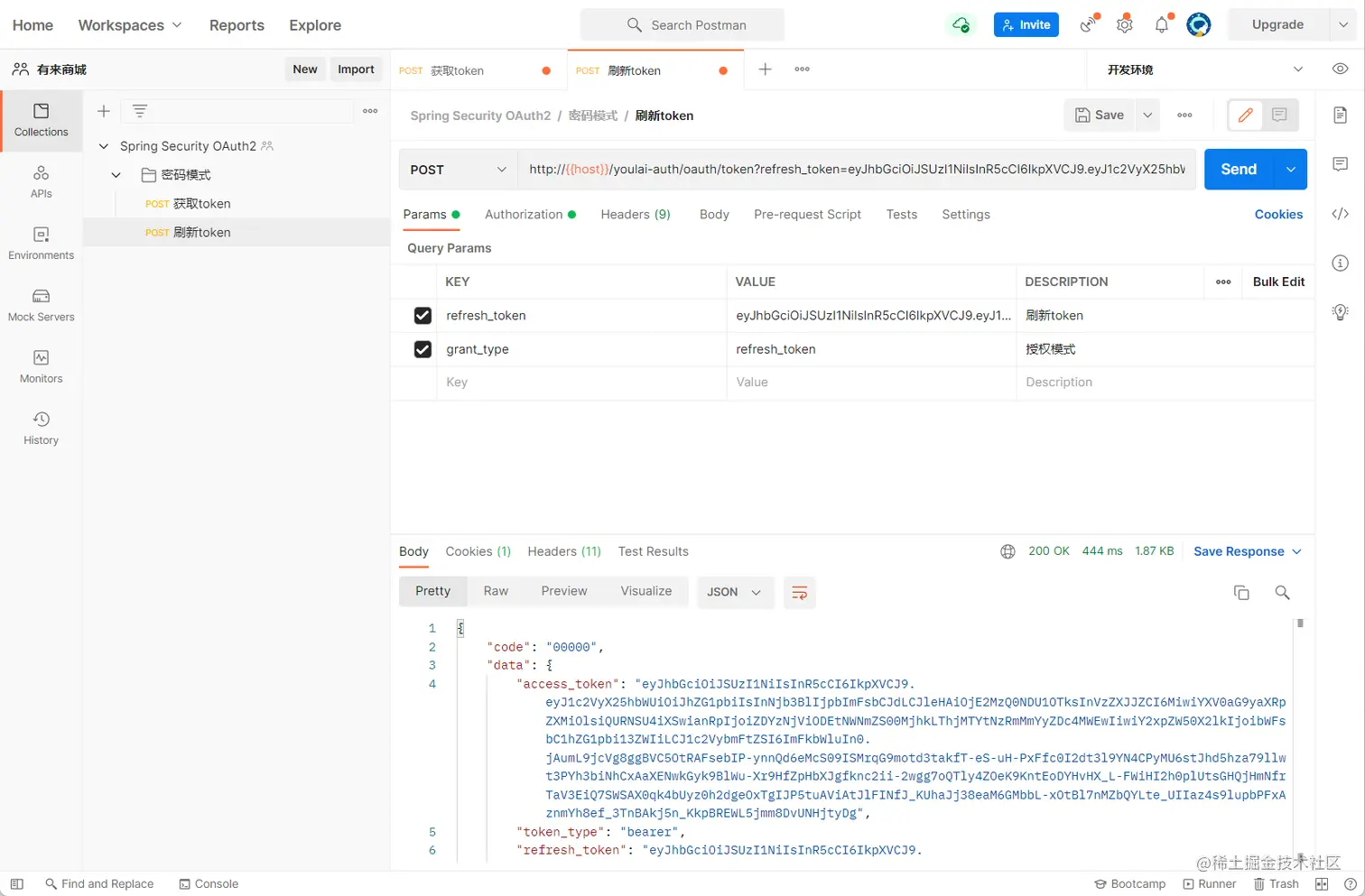Uncheck the refresh_token parameter checkbox
This screenshot has height=896, width=1365.
coord(422,316)
